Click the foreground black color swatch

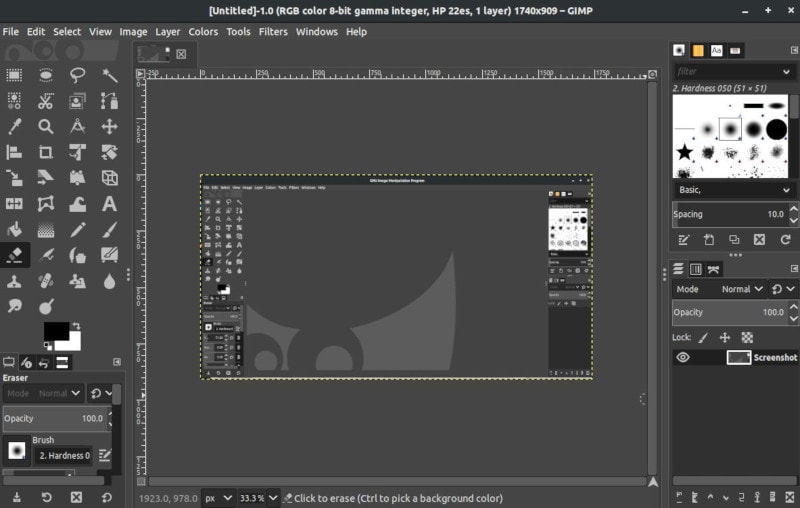[56, 331]
